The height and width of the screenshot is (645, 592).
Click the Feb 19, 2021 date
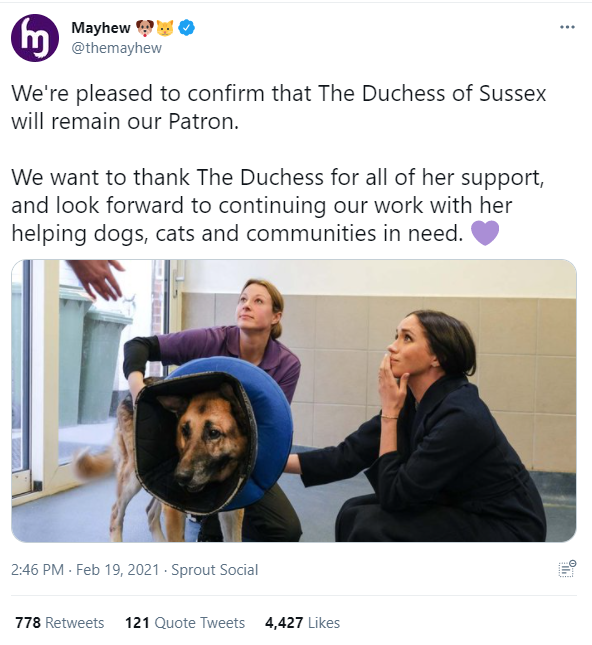118,570
